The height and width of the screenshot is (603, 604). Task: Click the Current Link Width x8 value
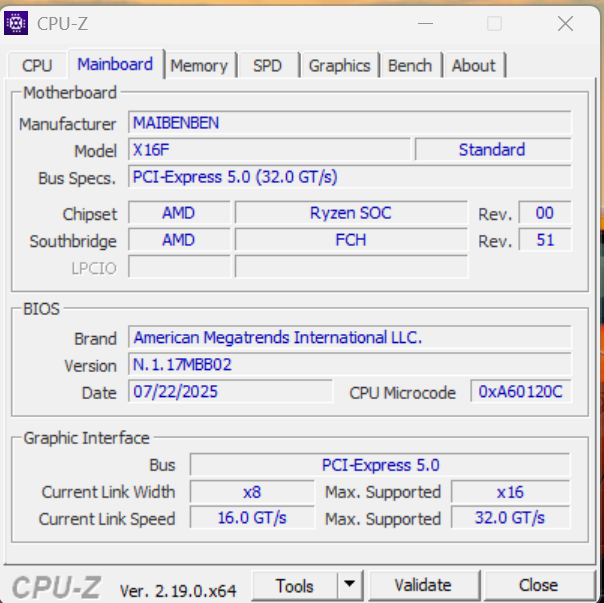pos(252,492)
